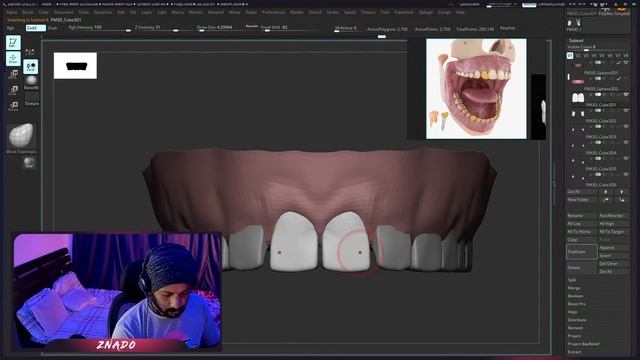Click the Delete subtool button
Viewport: 640px width, 360px height.
(x=582, y=268)
